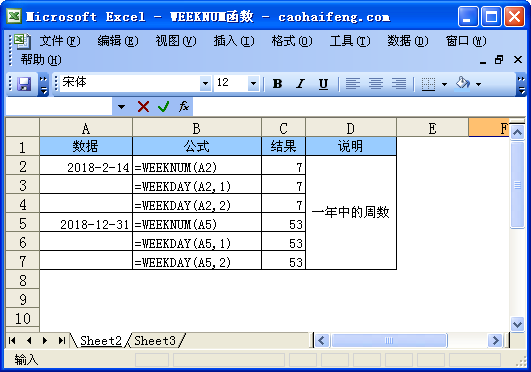Screen dimensions: 531x372
Task: Open the 编辑(E) menu
Action: 118,41
